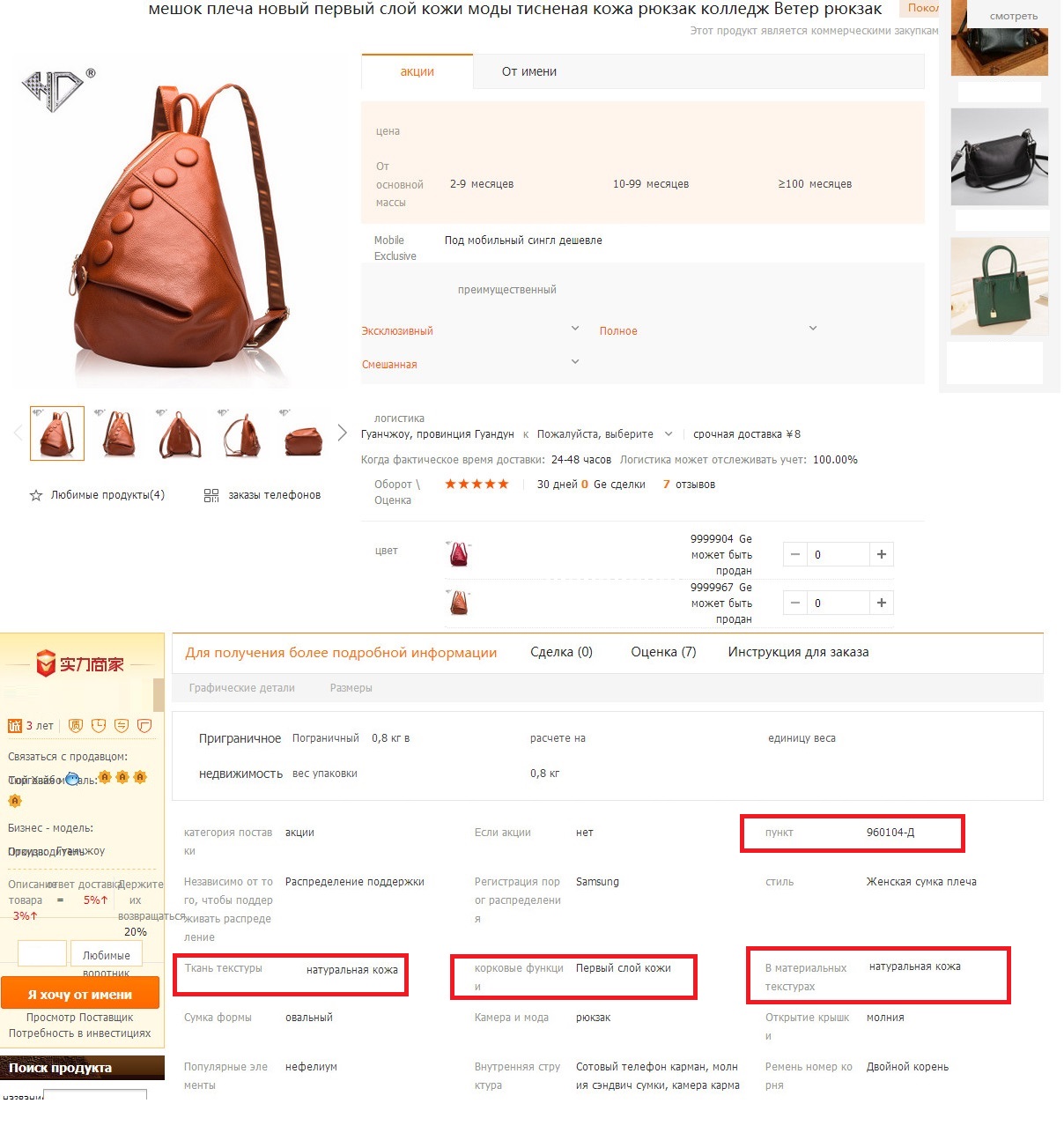Show next product thumbnails with right arrow
The height and width of the screenshot is (1133, 1064).
(342, 433)
